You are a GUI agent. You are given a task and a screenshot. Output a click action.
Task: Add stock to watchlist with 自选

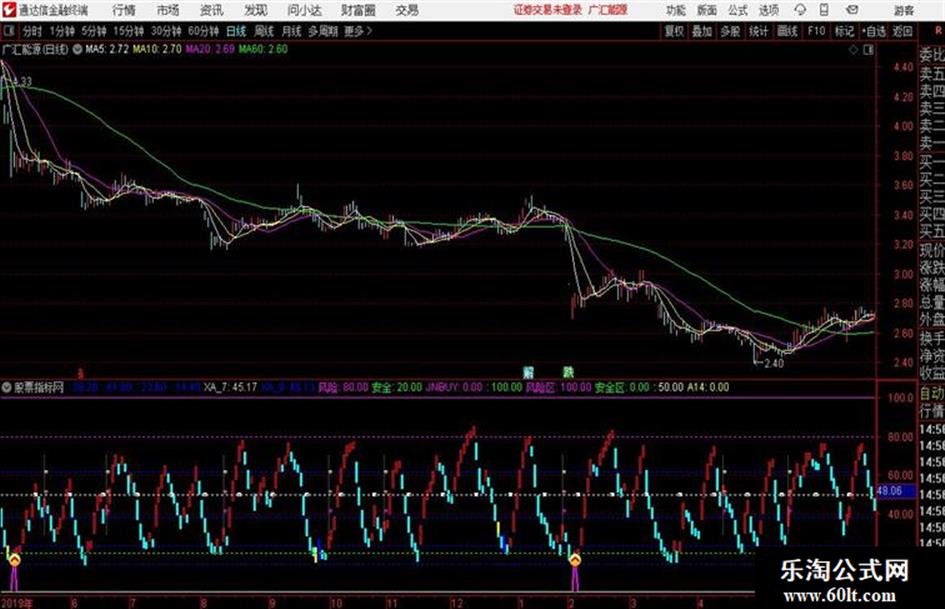[x=874, y=31]
